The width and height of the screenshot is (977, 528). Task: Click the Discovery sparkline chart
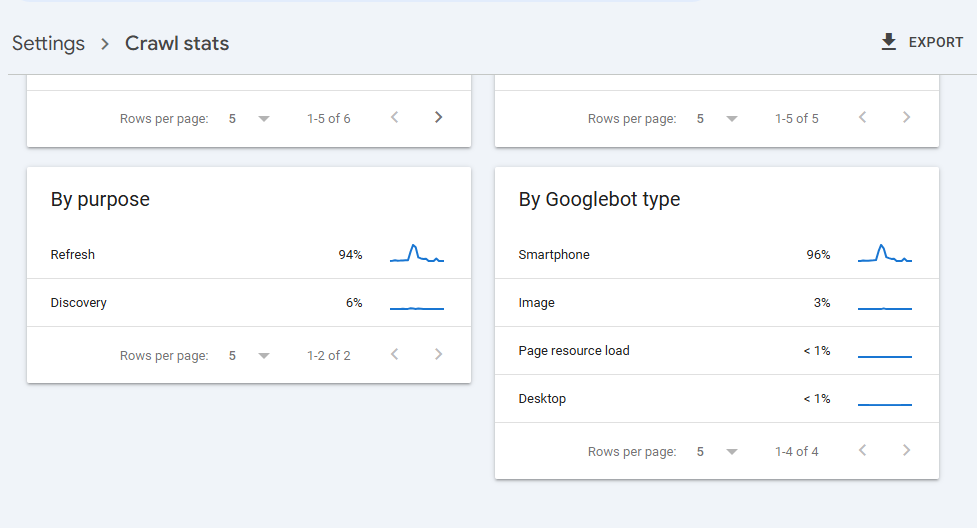417,308
